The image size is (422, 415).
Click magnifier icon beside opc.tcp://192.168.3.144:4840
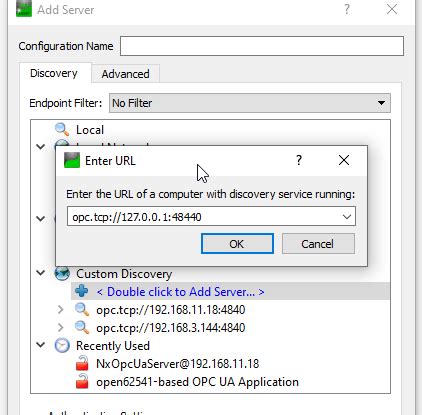pos(82,328)
